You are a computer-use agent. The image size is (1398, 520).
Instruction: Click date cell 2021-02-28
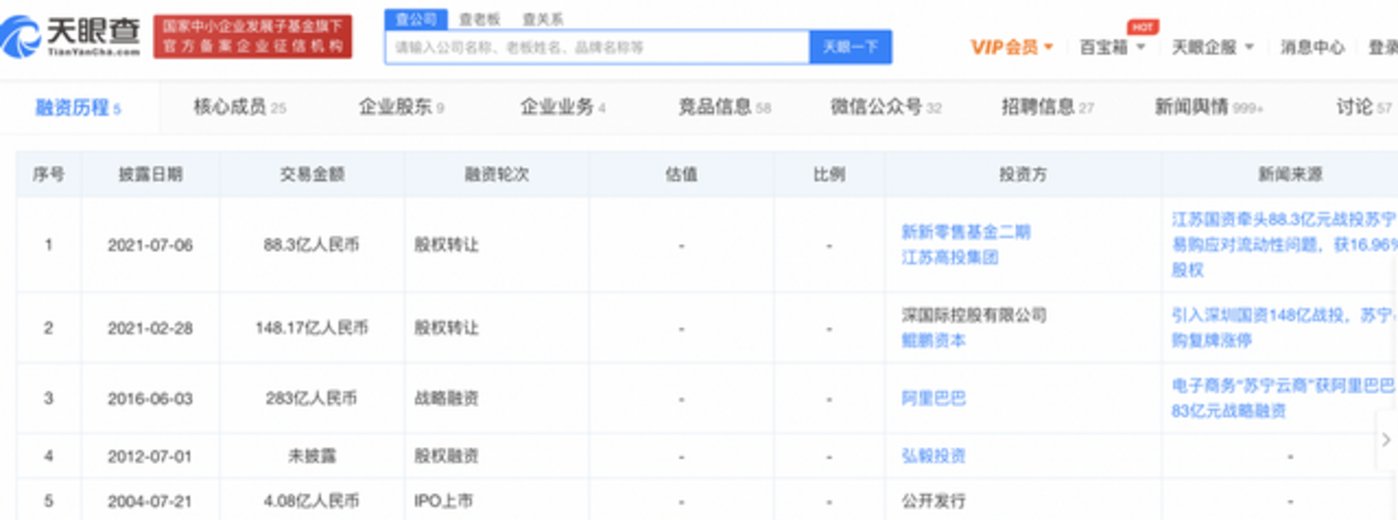point(150,328)
